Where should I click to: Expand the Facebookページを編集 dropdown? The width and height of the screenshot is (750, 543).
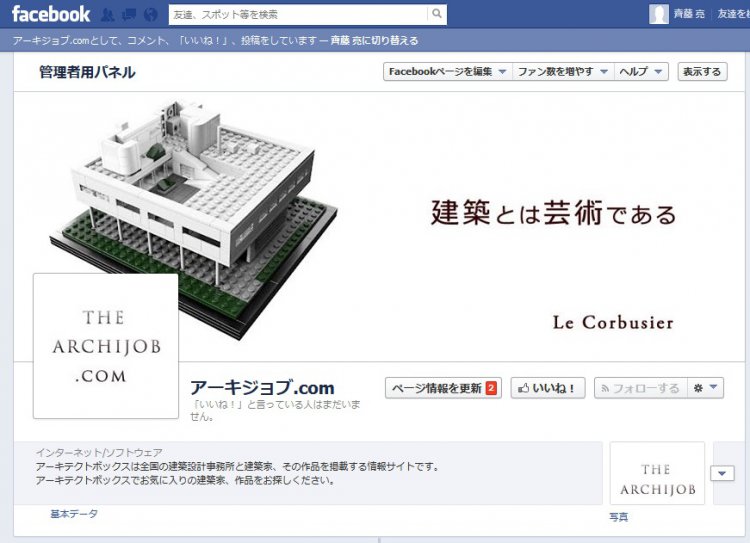(x=448, y=72)
